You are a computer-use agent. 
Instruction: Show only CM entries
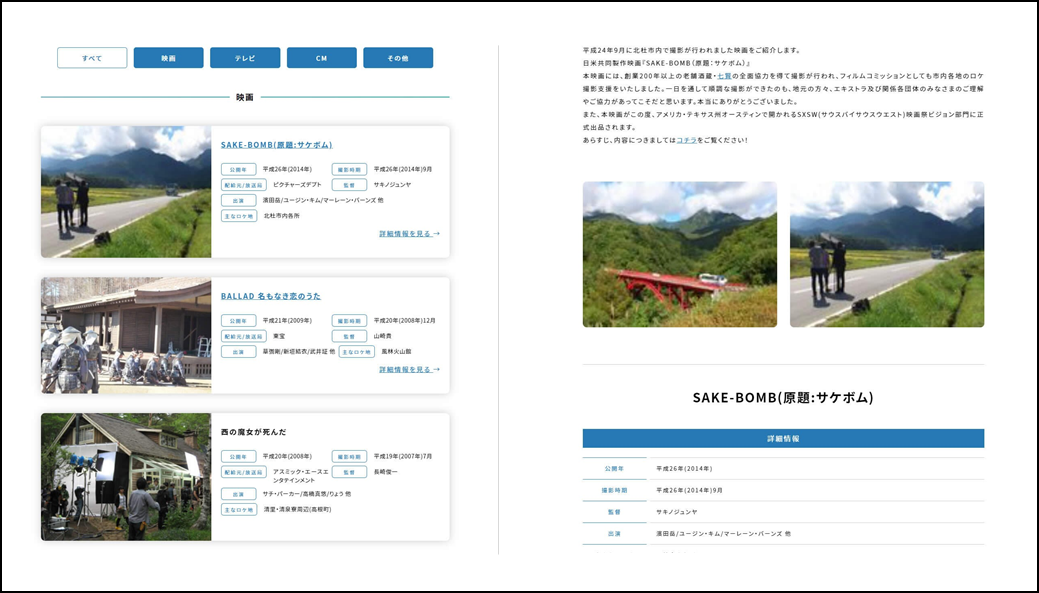pos(321,58)
